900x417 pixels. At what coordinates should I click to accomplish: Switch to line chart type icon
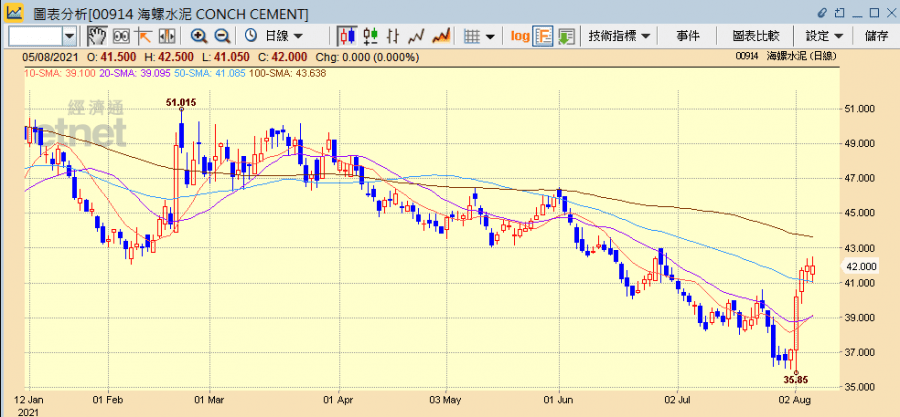coord(417,36)
